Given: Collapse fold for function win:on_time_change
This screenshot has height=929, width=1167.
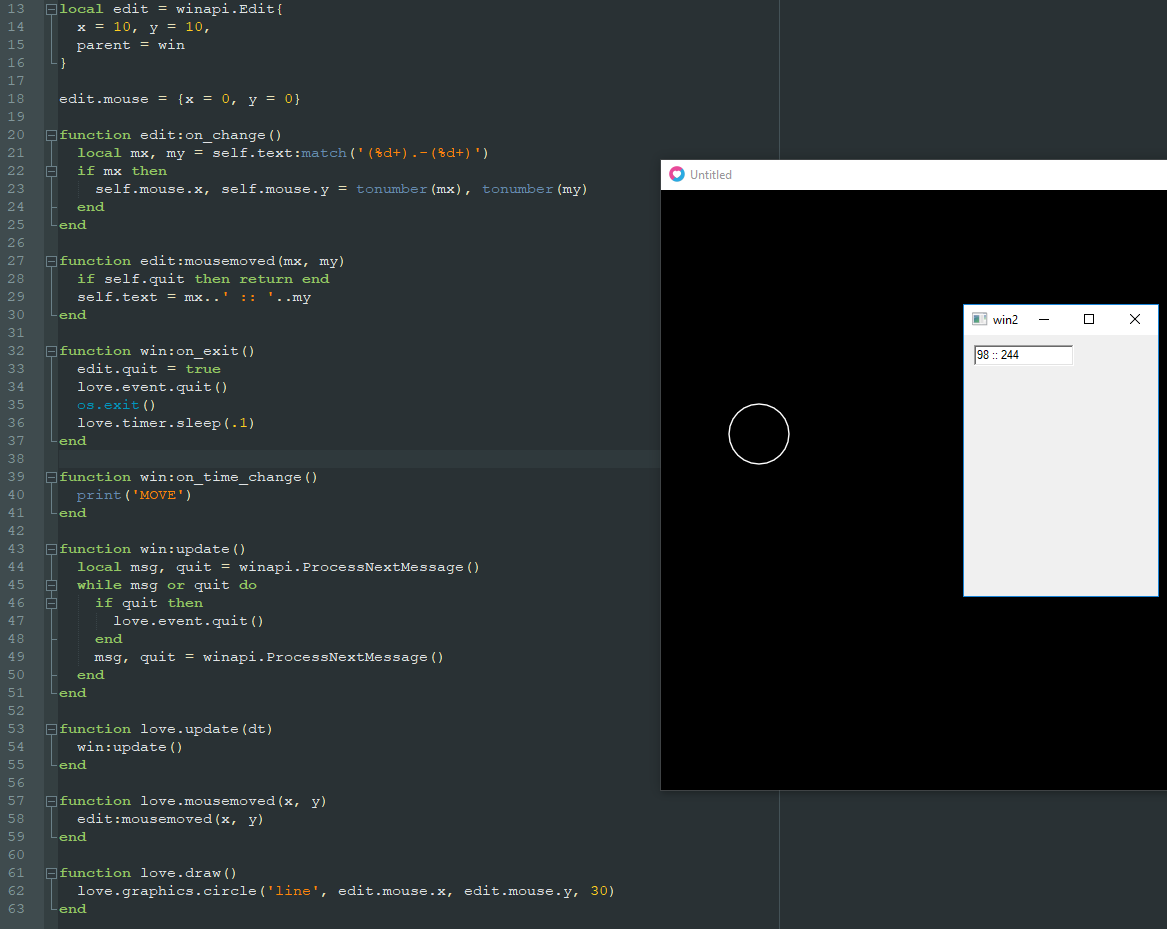Looking at the screenshot, I should point(51,477).
